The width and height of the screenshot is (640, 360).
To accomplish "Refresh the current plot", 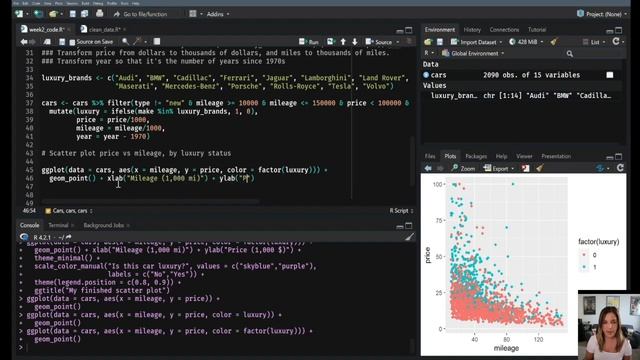I will (620, 168).
